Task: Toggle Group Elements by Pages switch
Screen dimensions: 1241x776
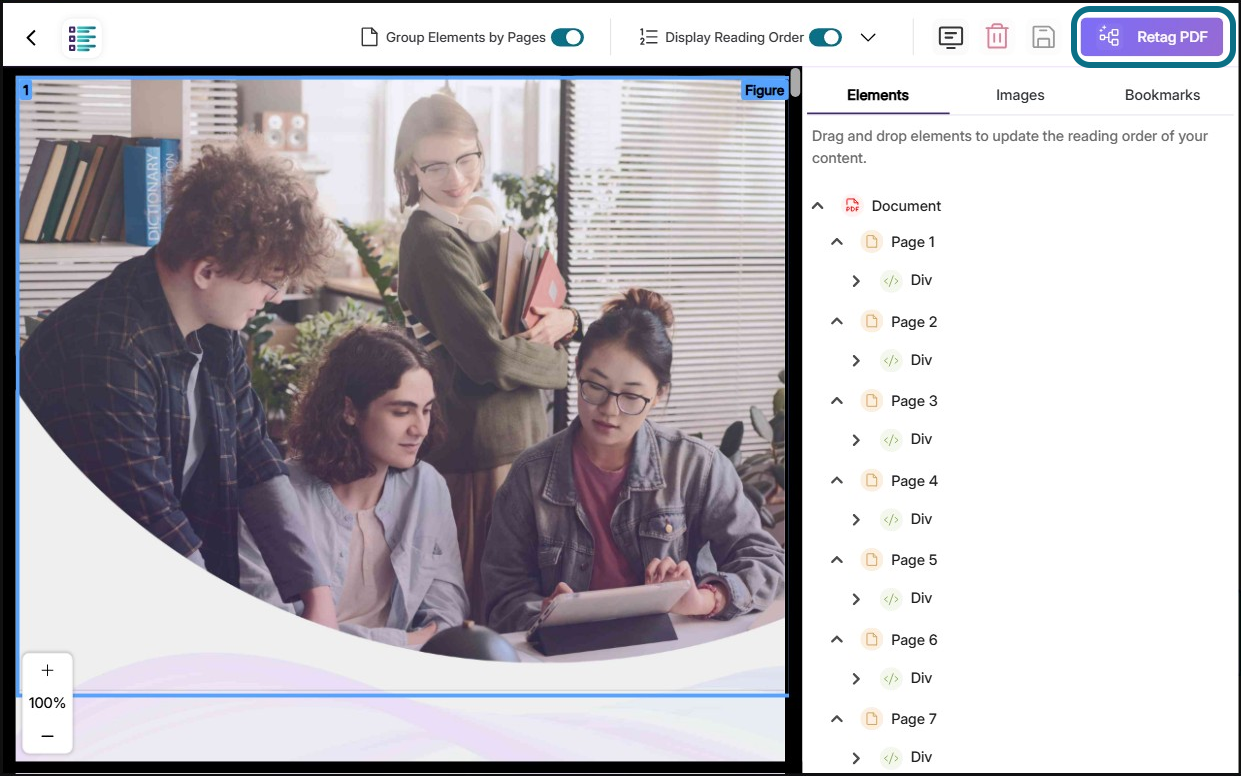Action: [x=567, y=38]
